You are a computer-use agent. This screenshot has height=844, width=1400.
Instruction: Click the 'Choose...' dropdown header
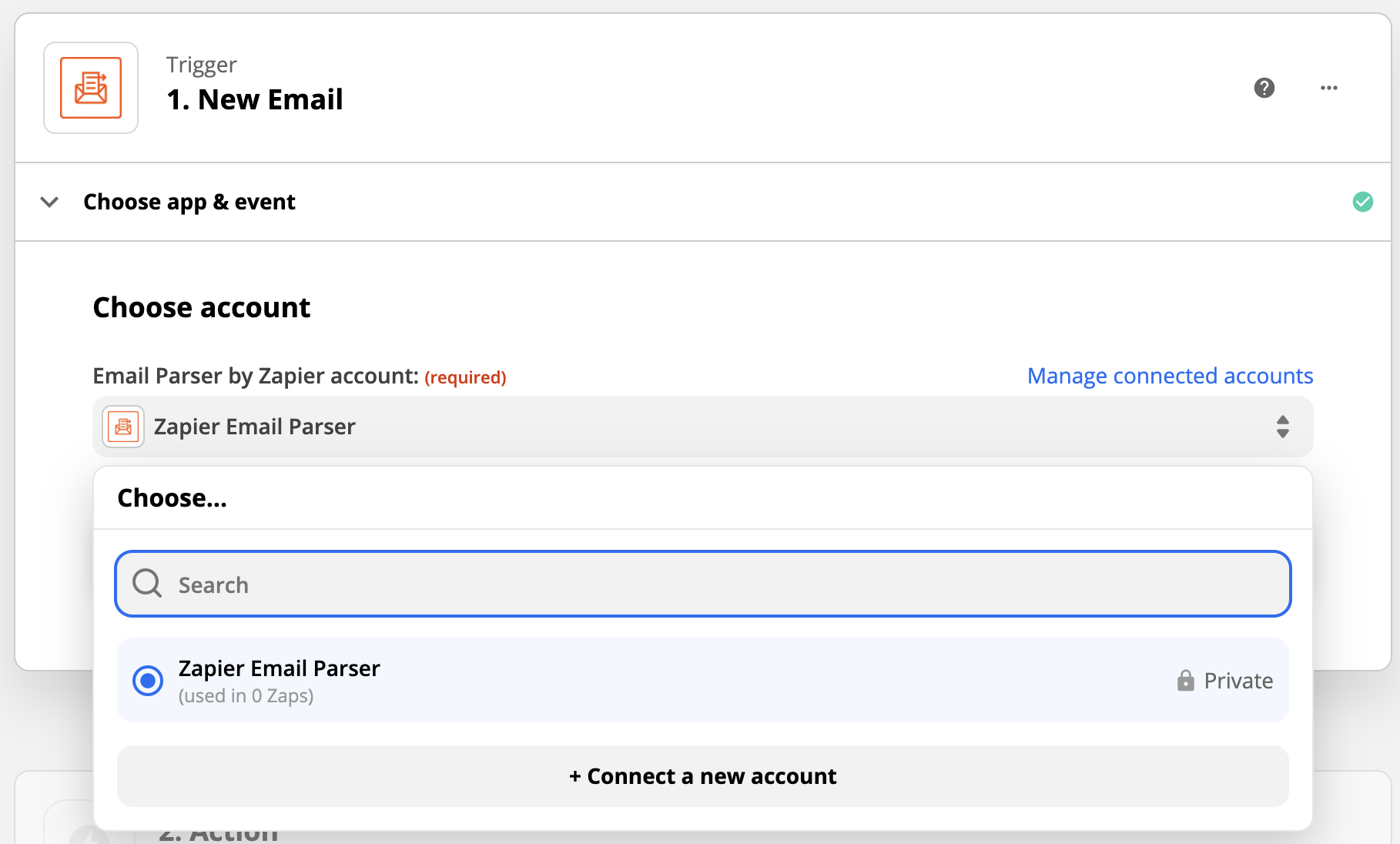click(172, 498)
